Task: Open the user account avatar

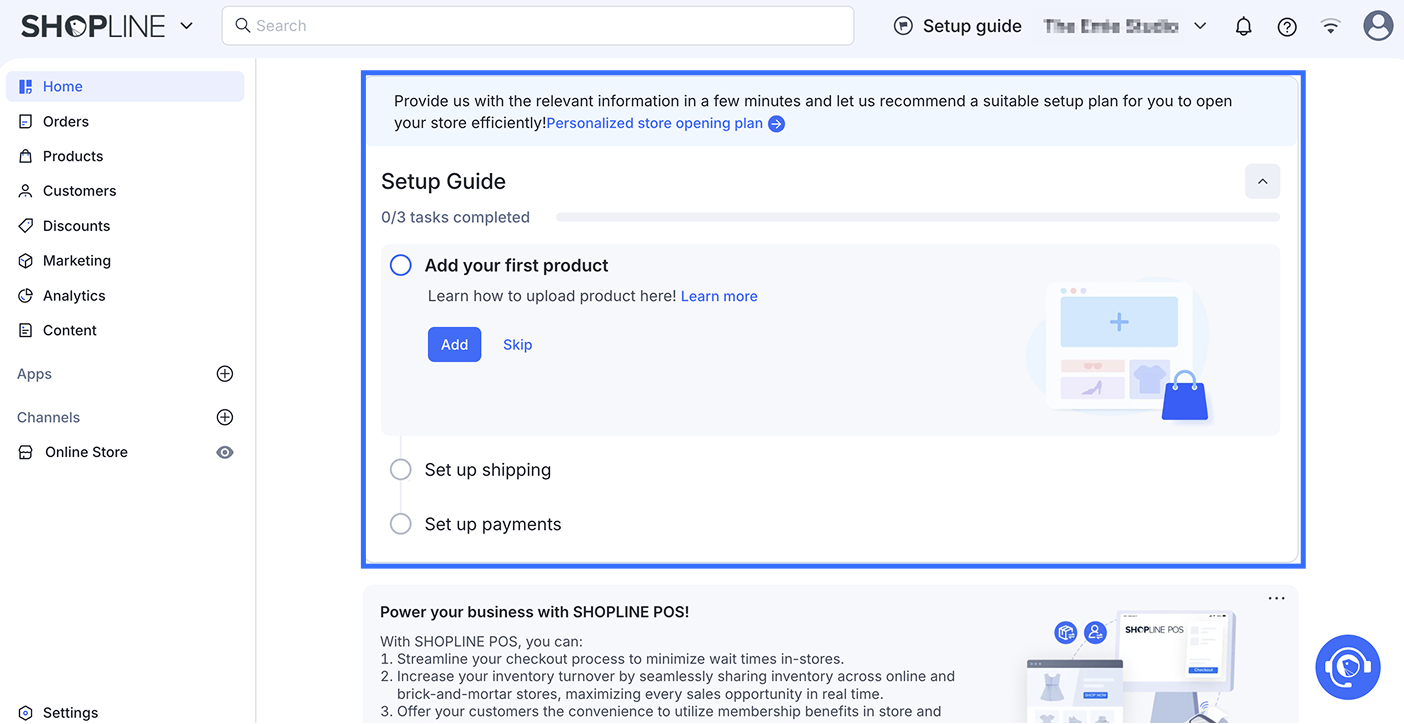Action: (1378, 26)
